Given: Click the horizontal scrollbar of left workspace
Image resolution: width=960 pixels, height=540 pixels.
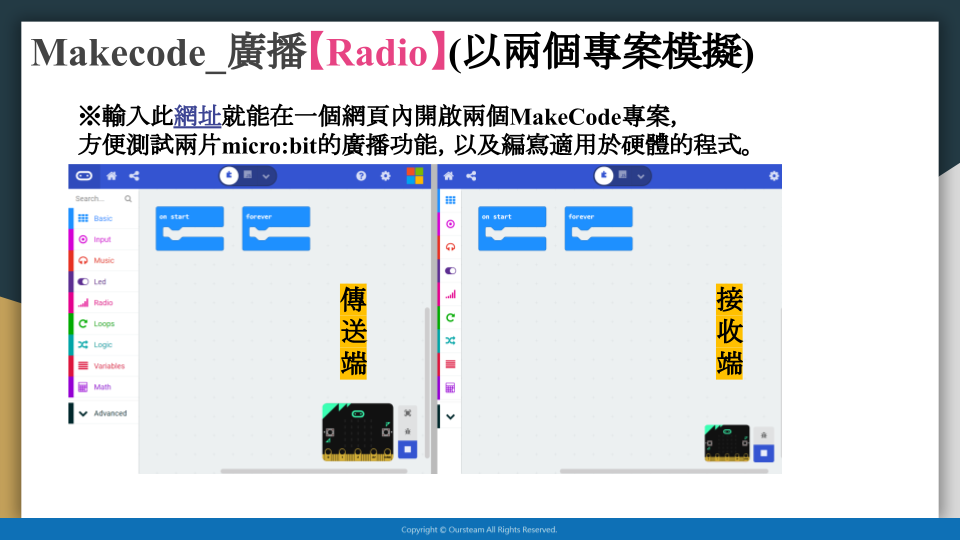Looking at the screenshot, I should 313,471.
